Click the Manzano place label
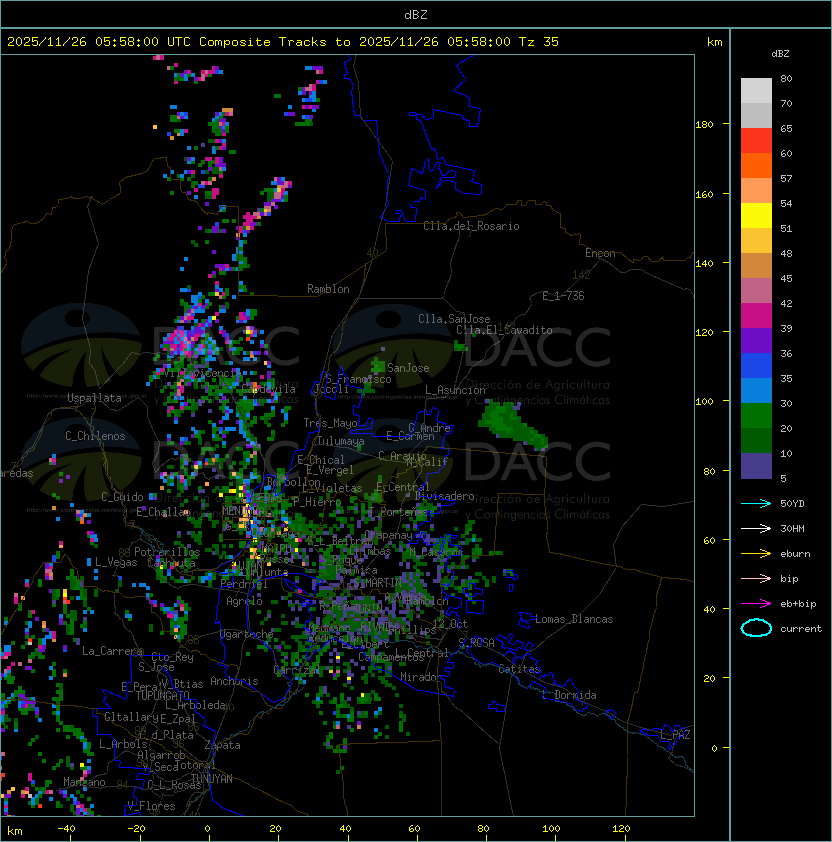Image resolution: width=832 pixels, height=842 pixels. pos(84,782)
